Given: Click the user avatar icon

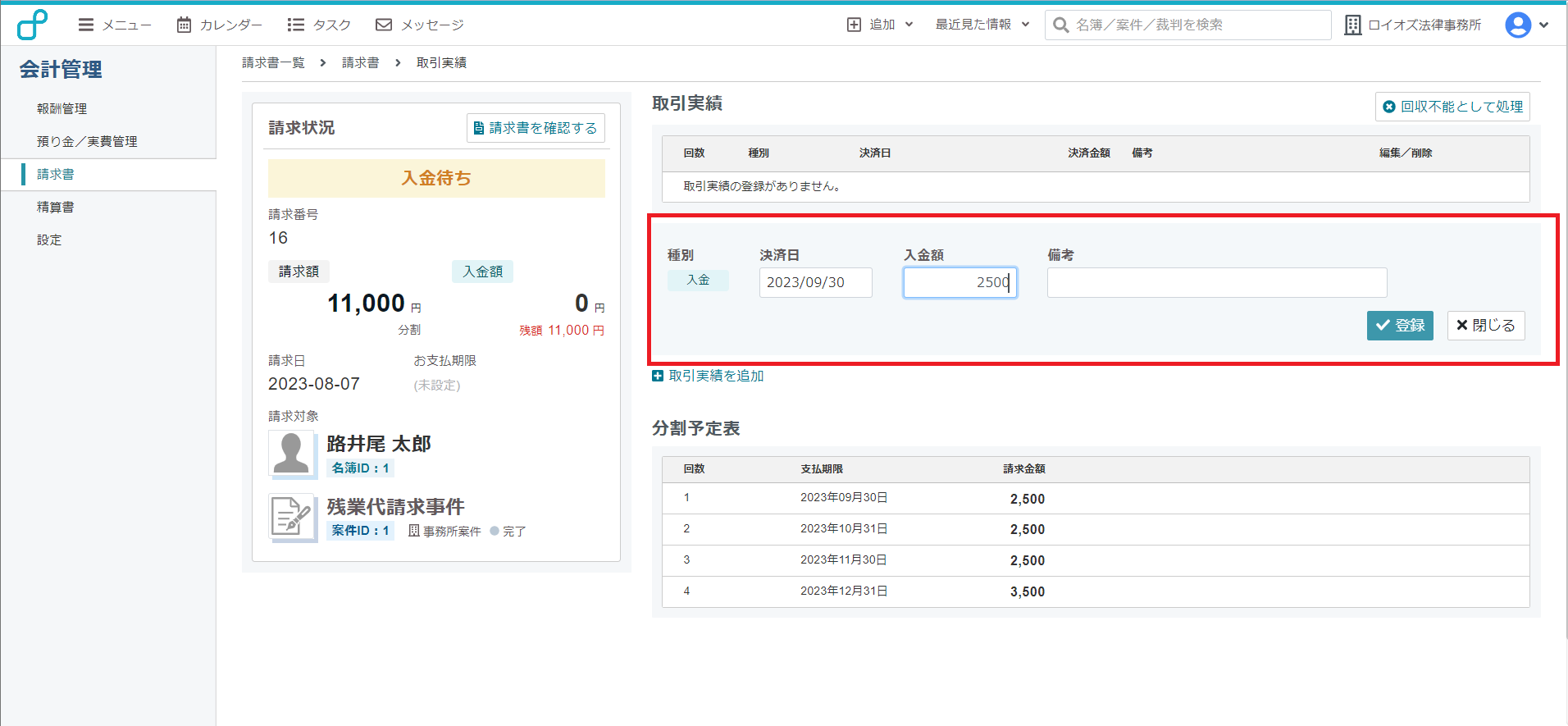Looking at the screenshot, I should [x=1517, y=25].
